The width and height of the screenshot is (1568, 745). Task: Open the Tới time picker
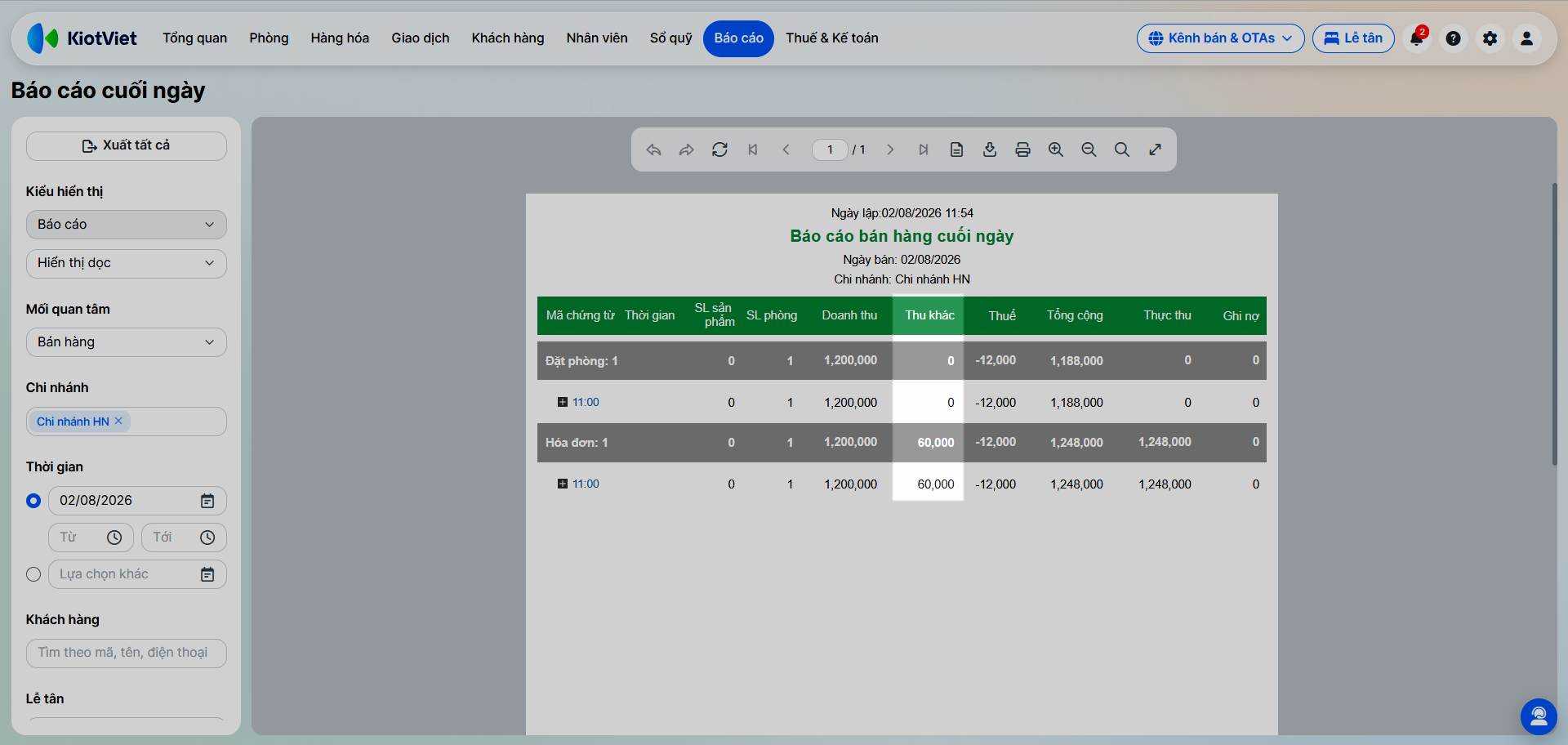click(184, 538)
